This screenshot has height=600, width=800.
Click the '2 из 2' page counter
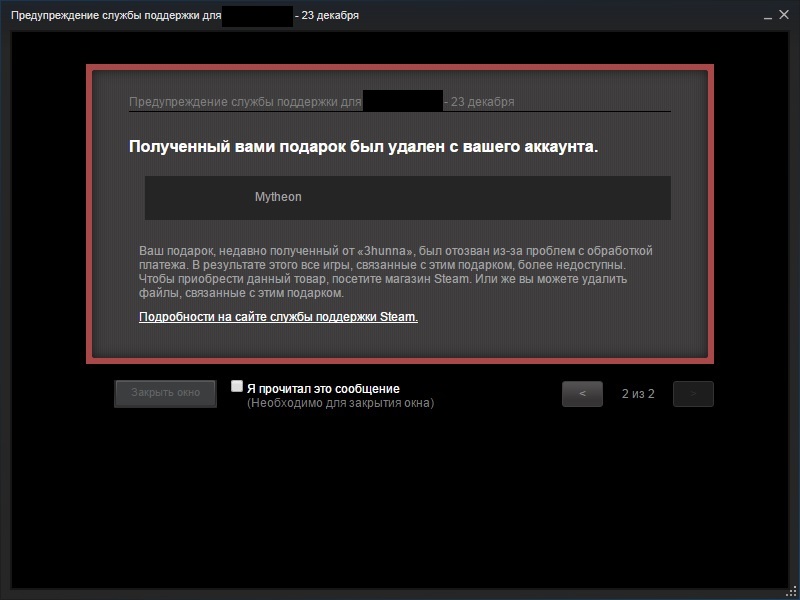pos(638,394)
